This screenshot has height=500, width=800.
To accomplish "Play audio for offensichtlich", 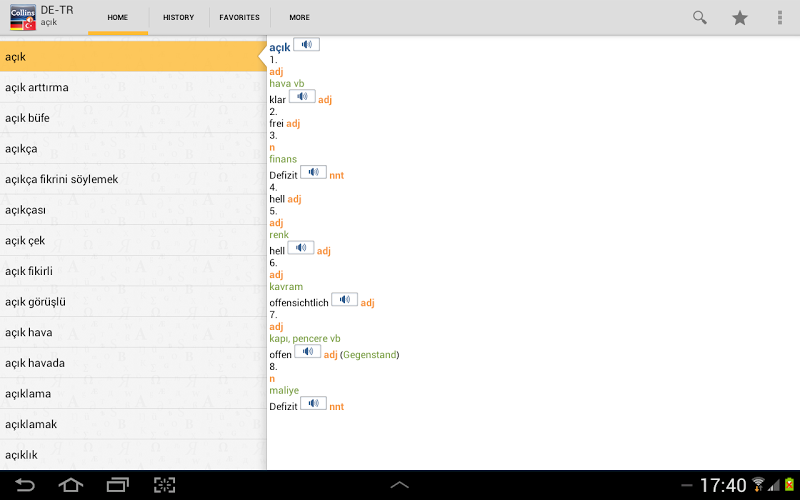I will [344, 299].
